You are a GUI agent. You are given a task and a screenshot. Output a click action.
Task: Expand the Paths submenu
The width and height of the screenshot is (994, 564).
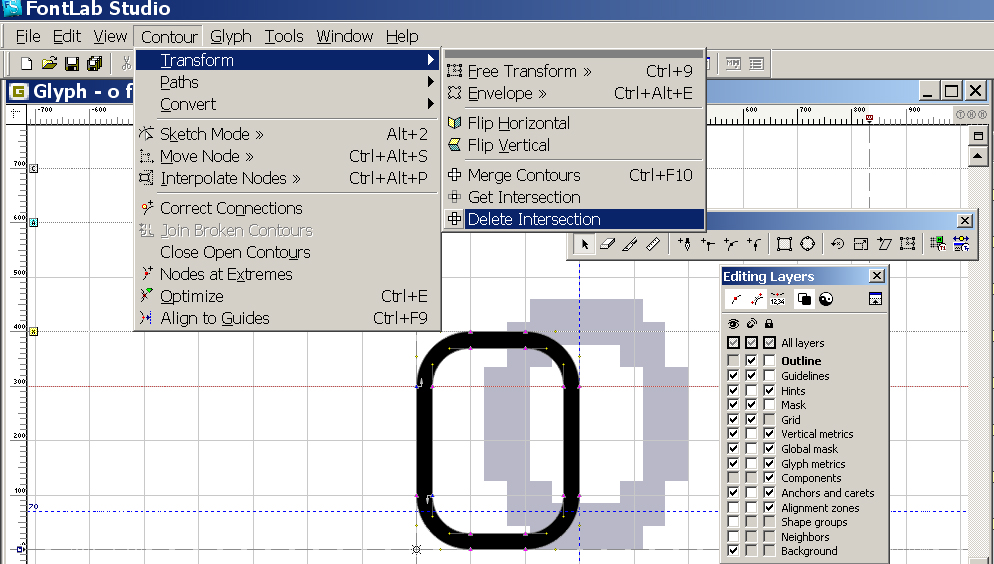pos(287,82)
